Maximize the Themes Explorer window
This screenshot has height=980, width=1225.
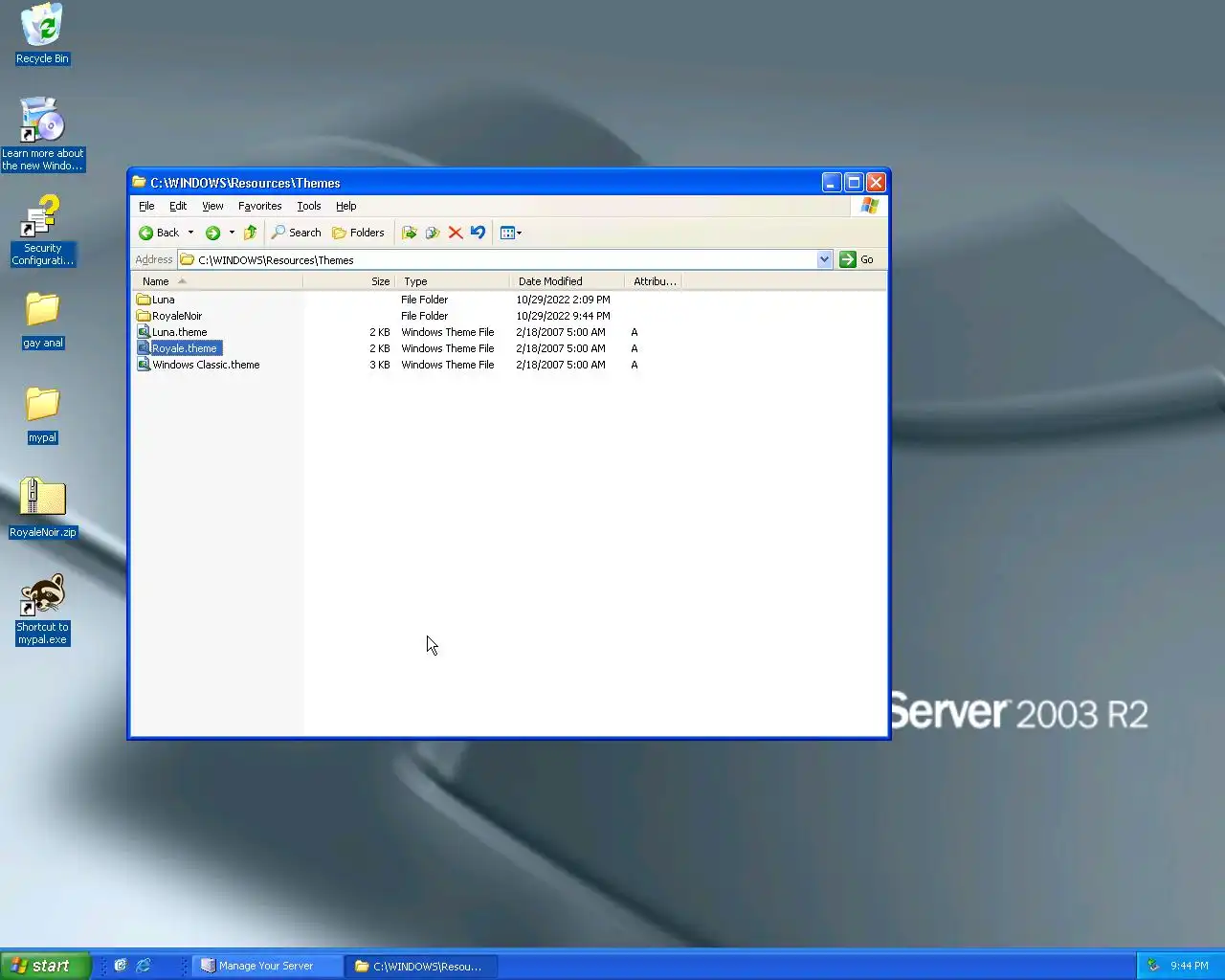pos(854,182)
